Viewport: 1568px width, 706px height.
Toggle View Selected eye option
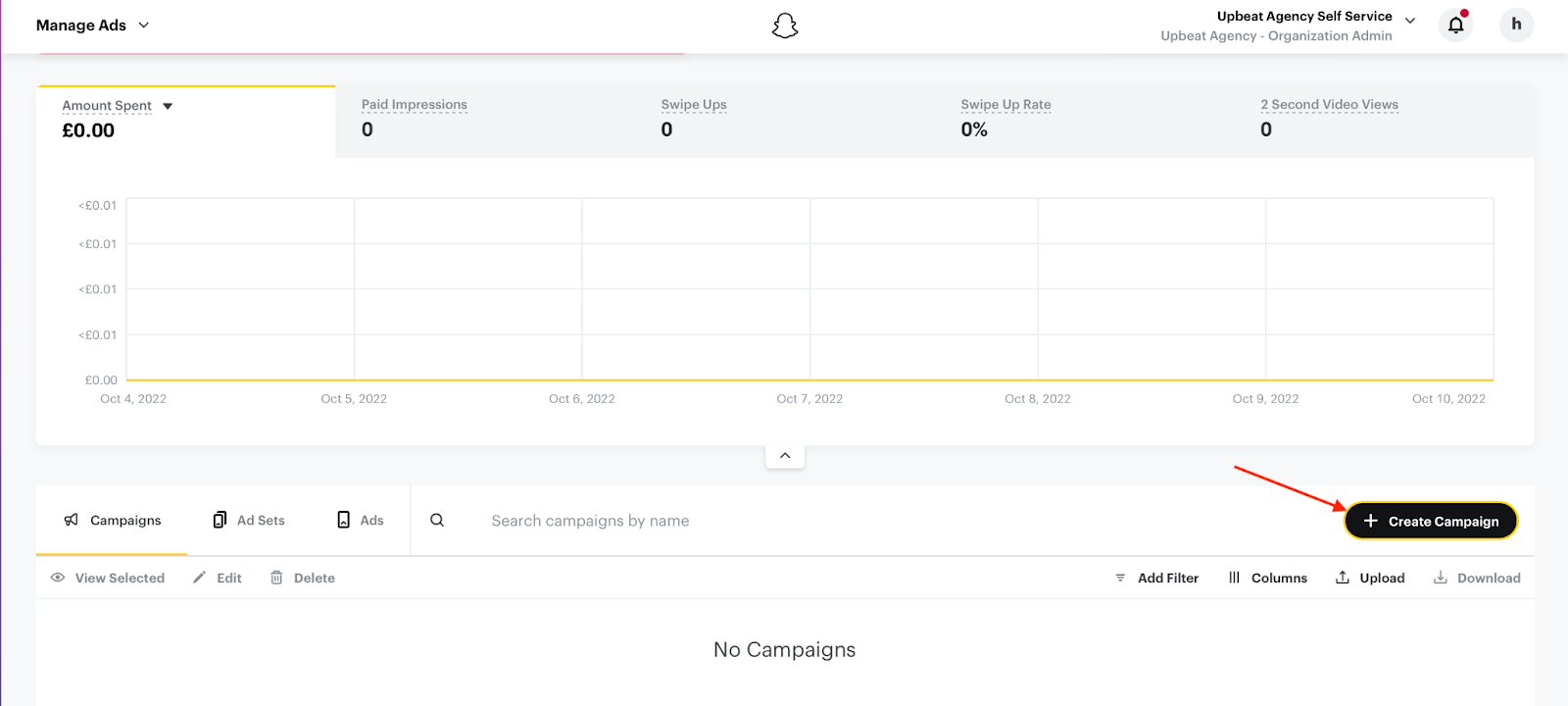point(108,578)
